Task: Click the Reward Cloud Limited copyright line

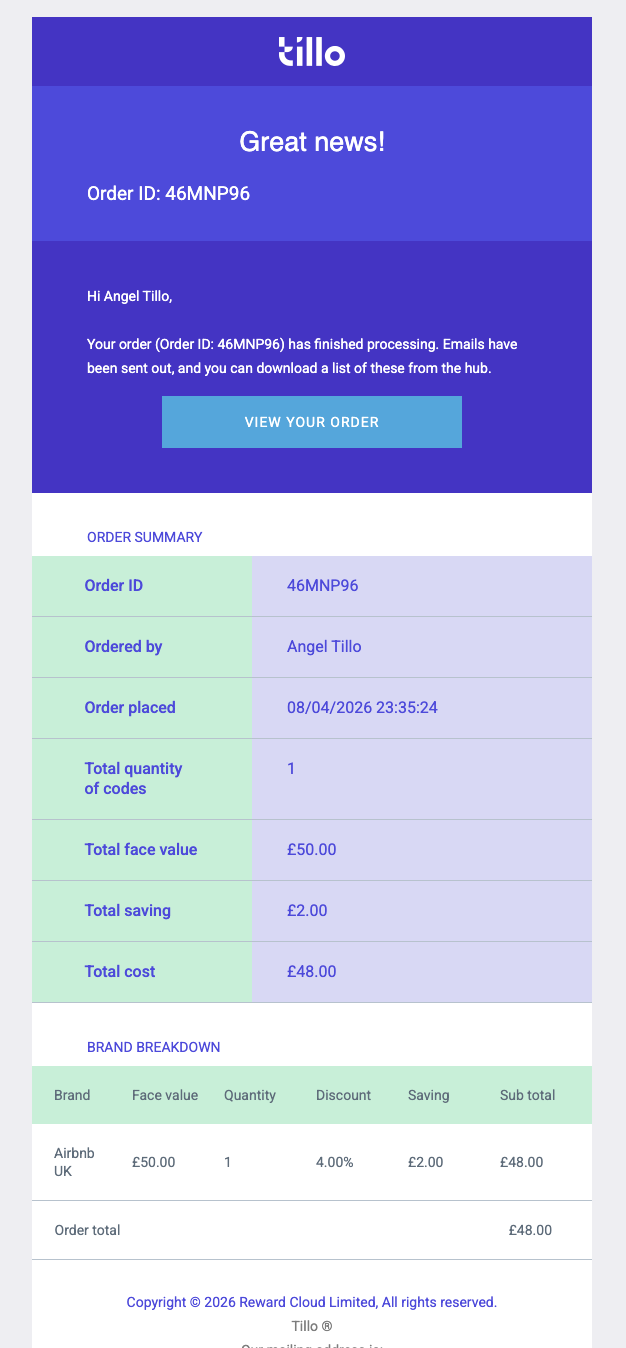Action: (x=311, y=1302)
